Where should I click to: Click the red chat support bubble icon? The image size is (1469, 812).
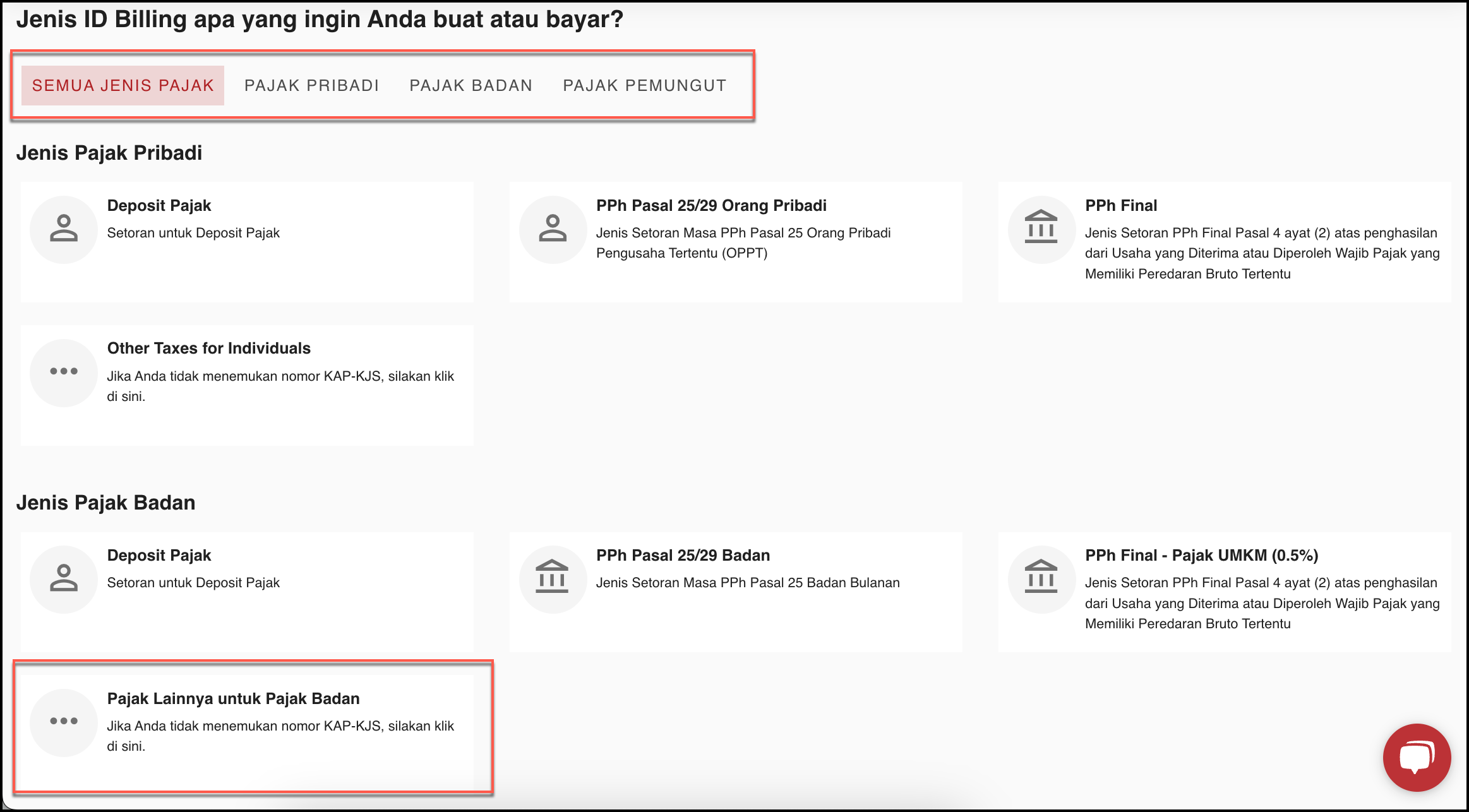pos(1416,757)
